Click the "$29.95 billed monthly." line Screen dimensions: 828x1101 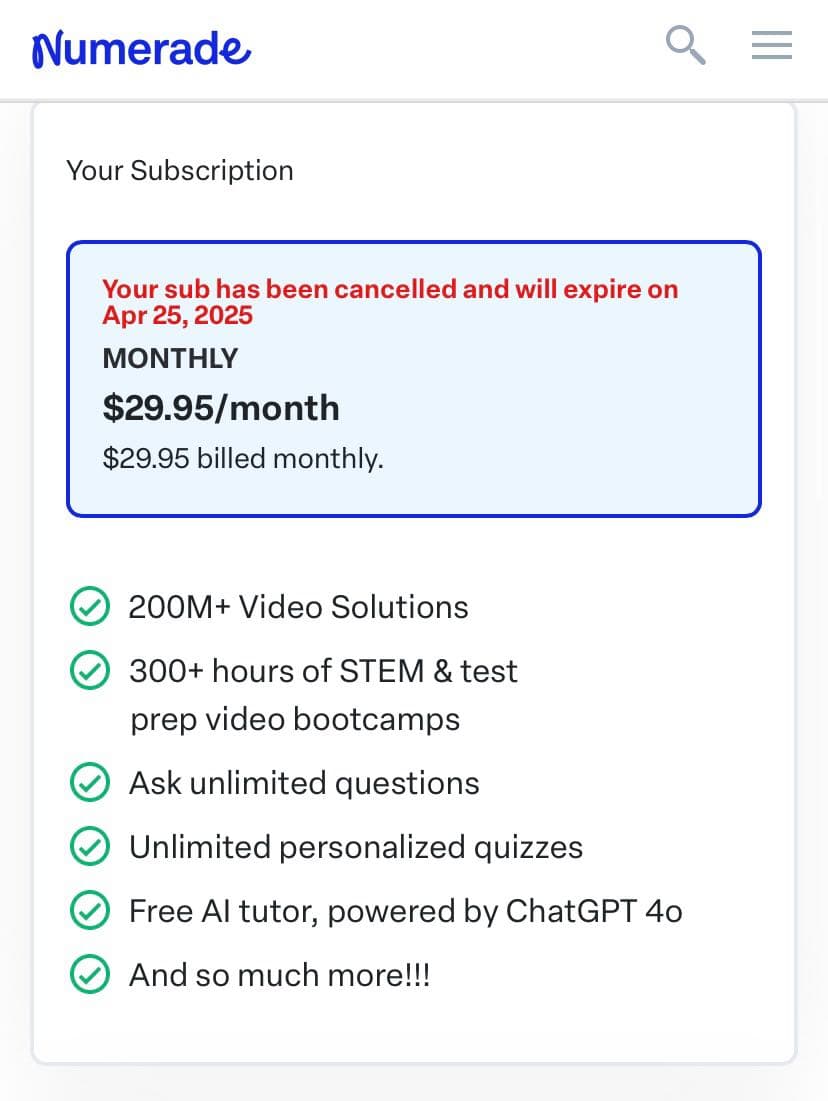(243, 459)
